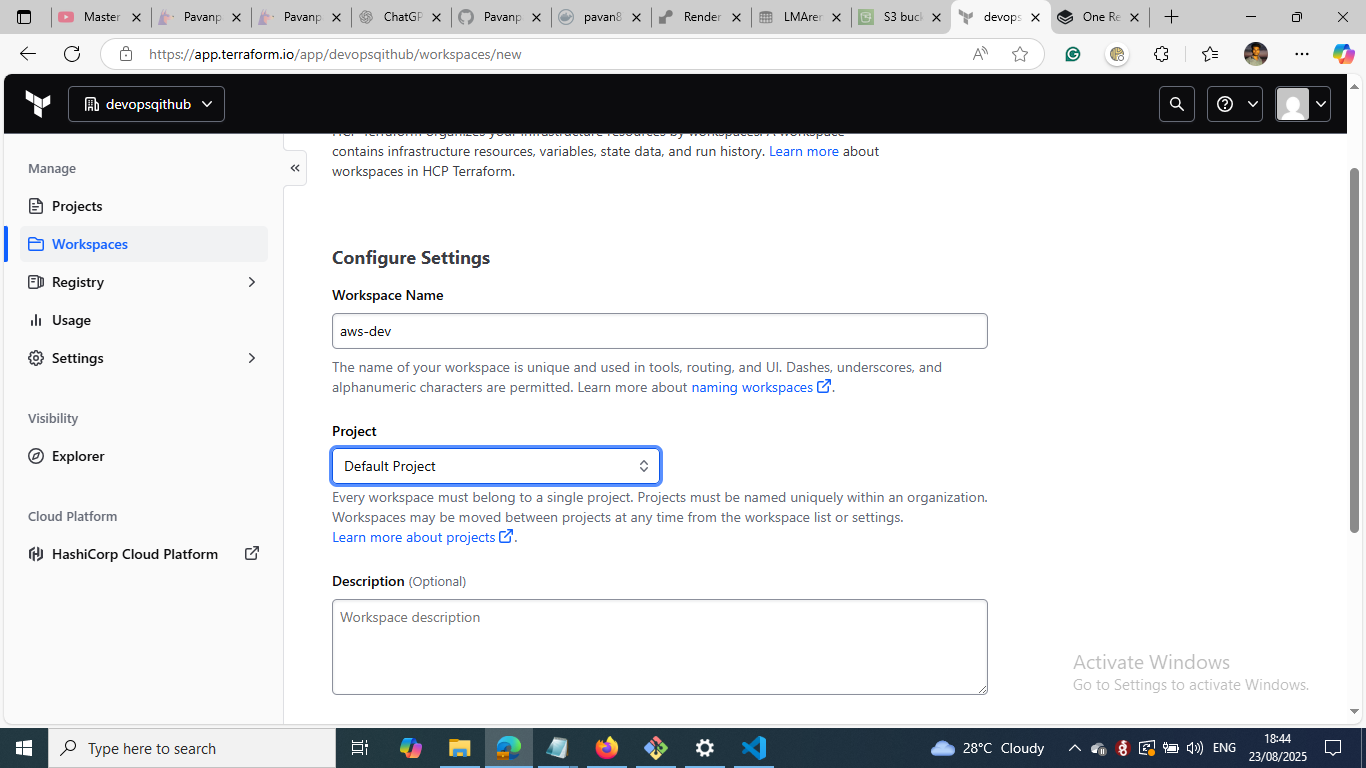1366x768 pixels.
Task: Open the search icon in top bar
Action: click(1177, 104)
